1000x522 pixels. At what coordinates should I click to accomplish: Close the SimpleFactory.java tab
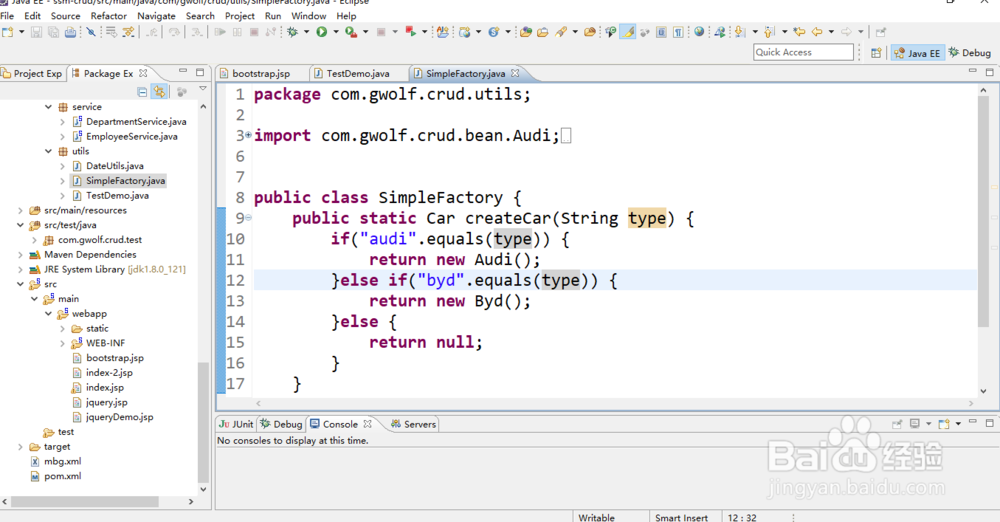click(x=515, y=73)
